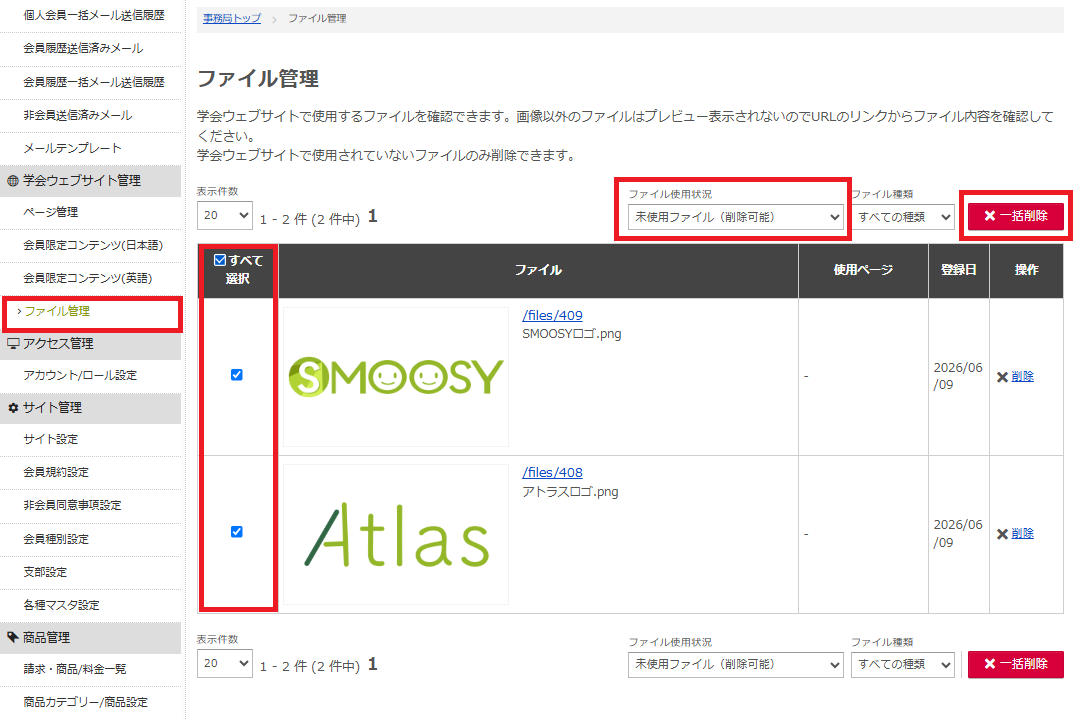Click the gear icon beside サイト管理
The image size is (1081, 719).
[12, 407]
